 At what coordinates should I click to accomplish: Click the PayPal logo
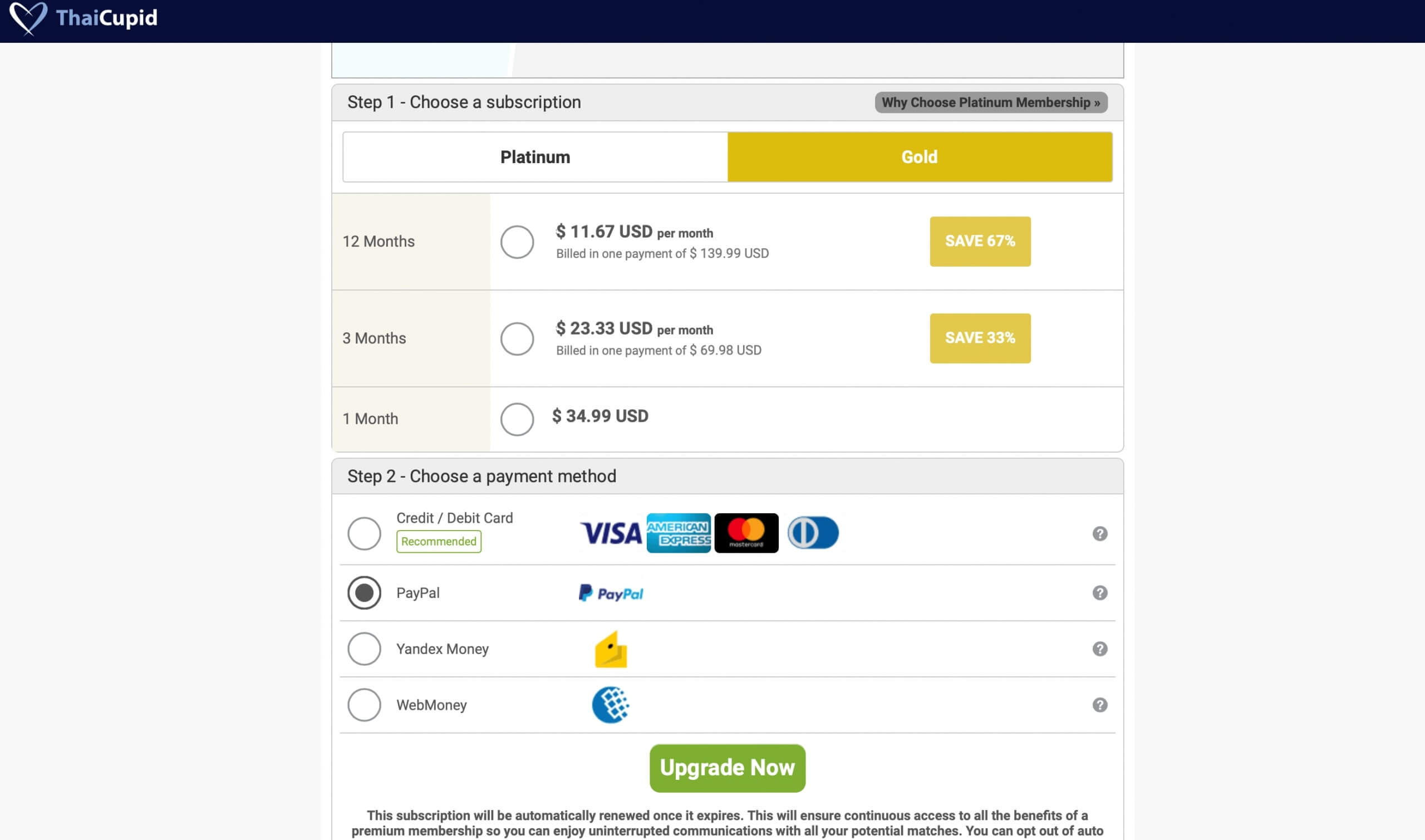[611, 593]
